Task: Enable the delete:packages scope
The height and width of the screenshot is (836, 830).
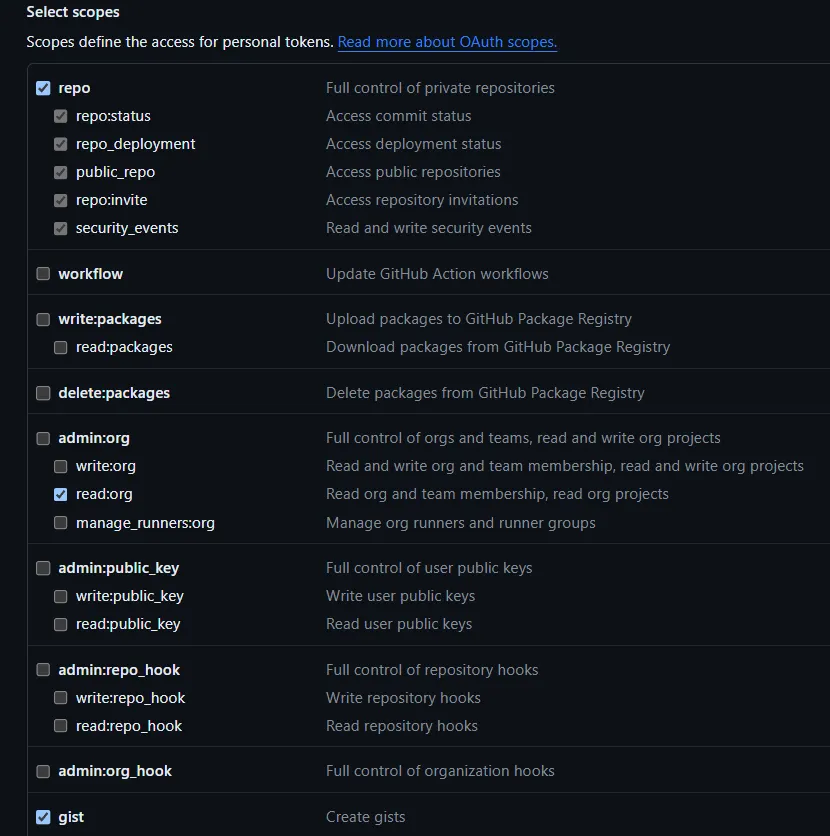Action: (x=43, y=394)
